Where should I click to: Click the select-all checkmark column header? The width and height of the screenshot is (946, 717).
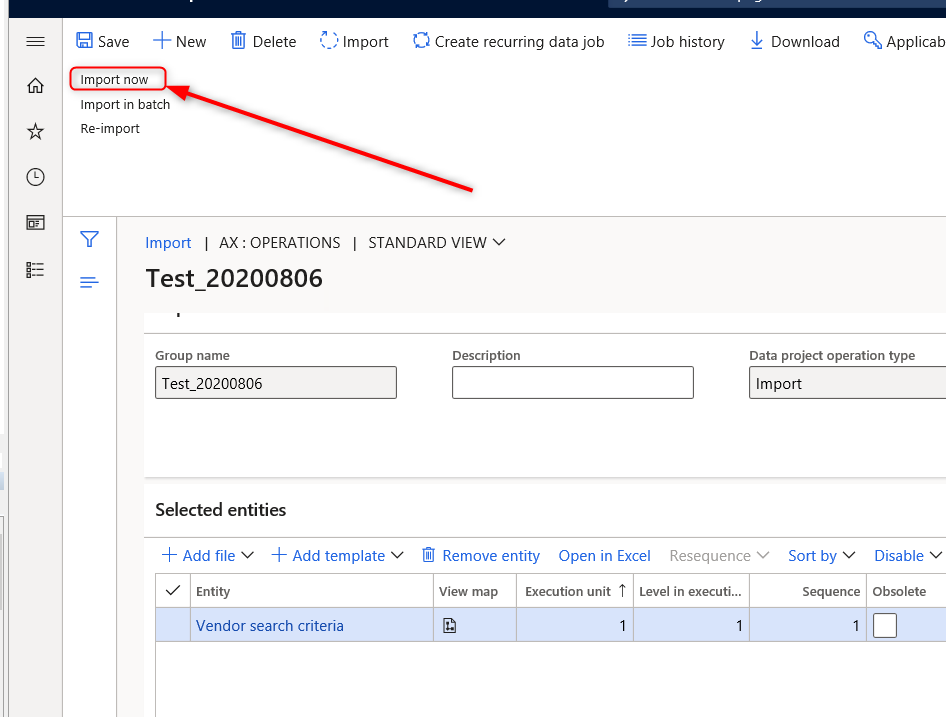pyautogui.click(x=172, y=590)
